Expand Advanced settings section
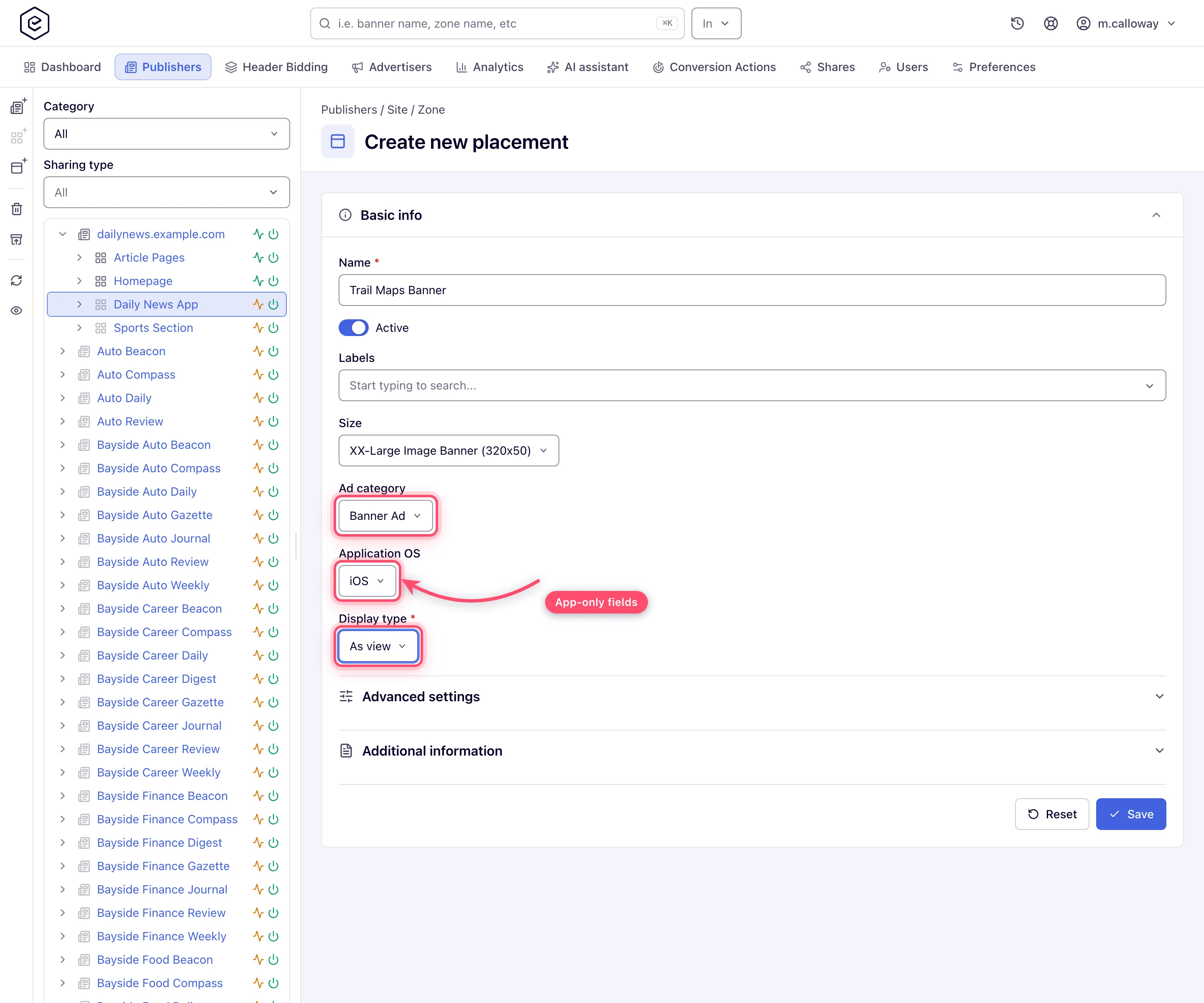This screenshot has height=1003, width=1204. 752,696
